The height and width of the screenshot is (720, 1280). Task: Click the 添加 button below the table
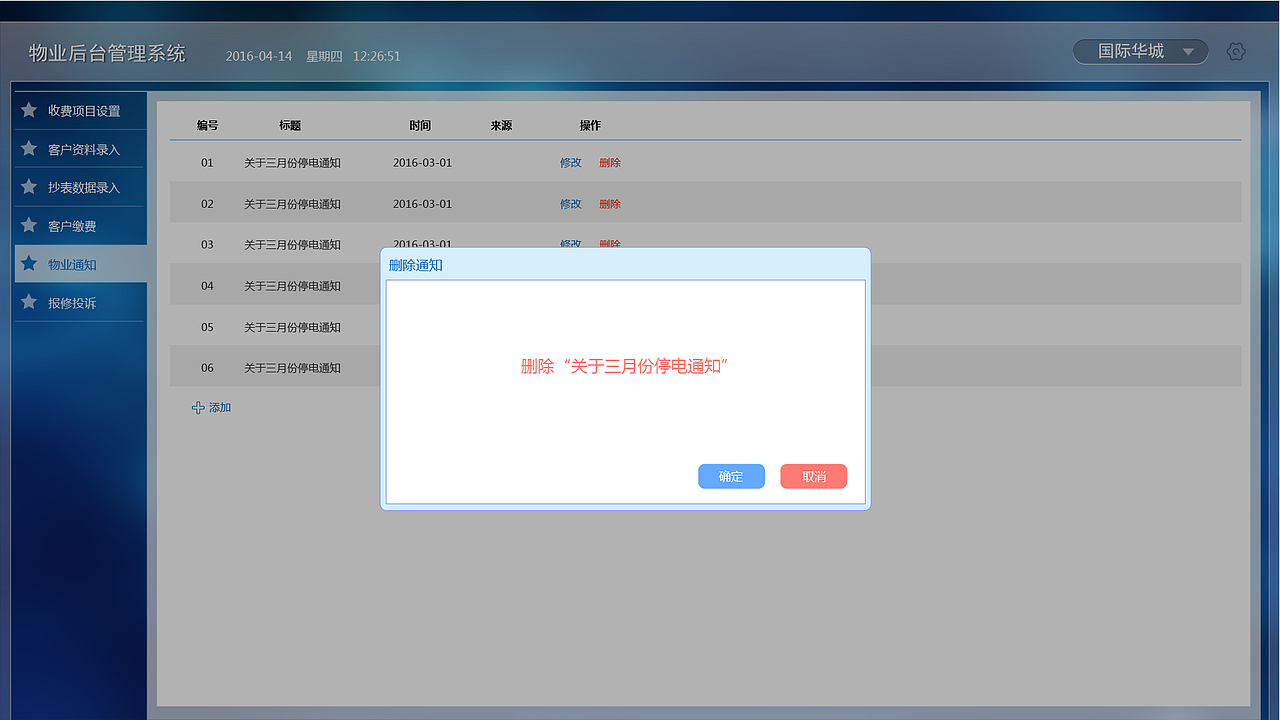pos(220,407)
